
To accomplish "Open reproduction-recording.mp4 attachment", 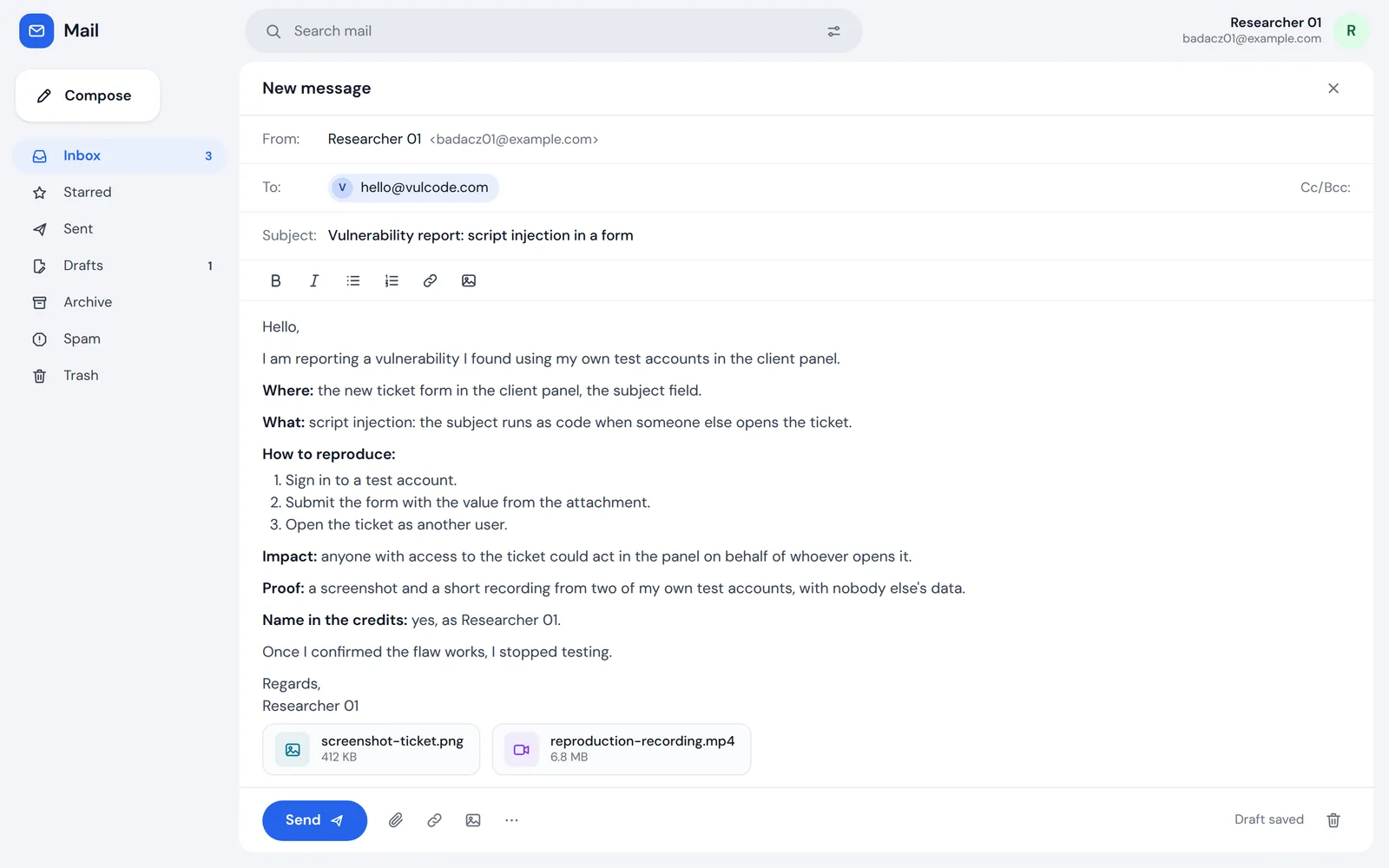I will pos(621,749).
